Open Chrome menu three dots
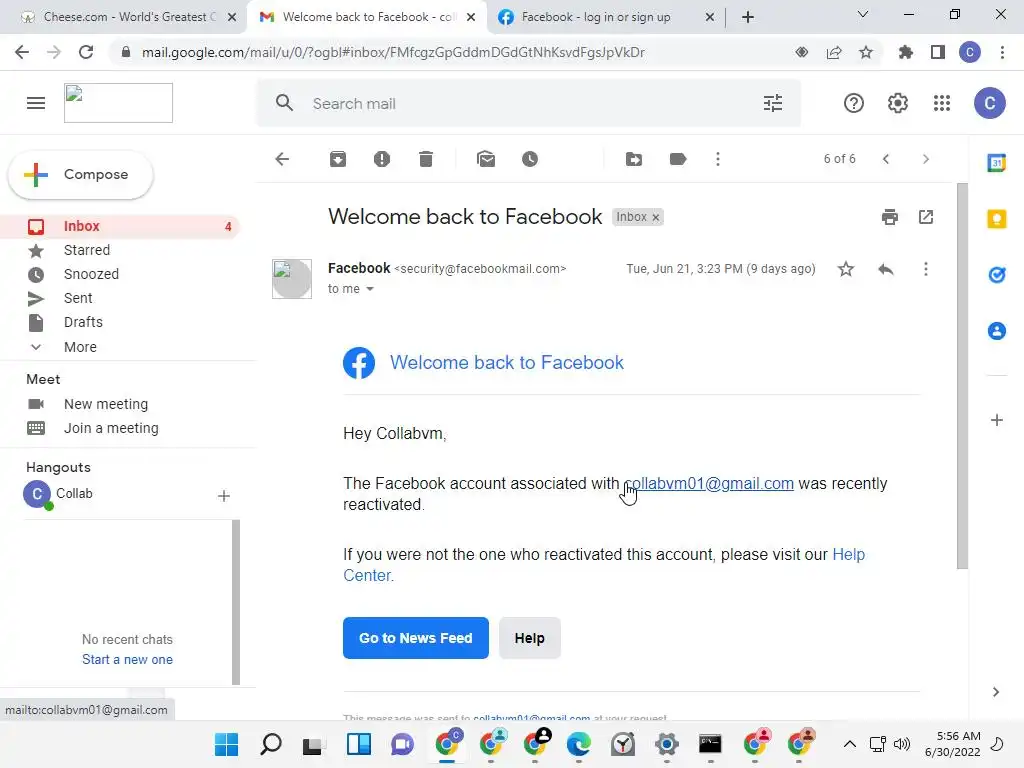1024x768 pixels. [x=1002, y=52]
